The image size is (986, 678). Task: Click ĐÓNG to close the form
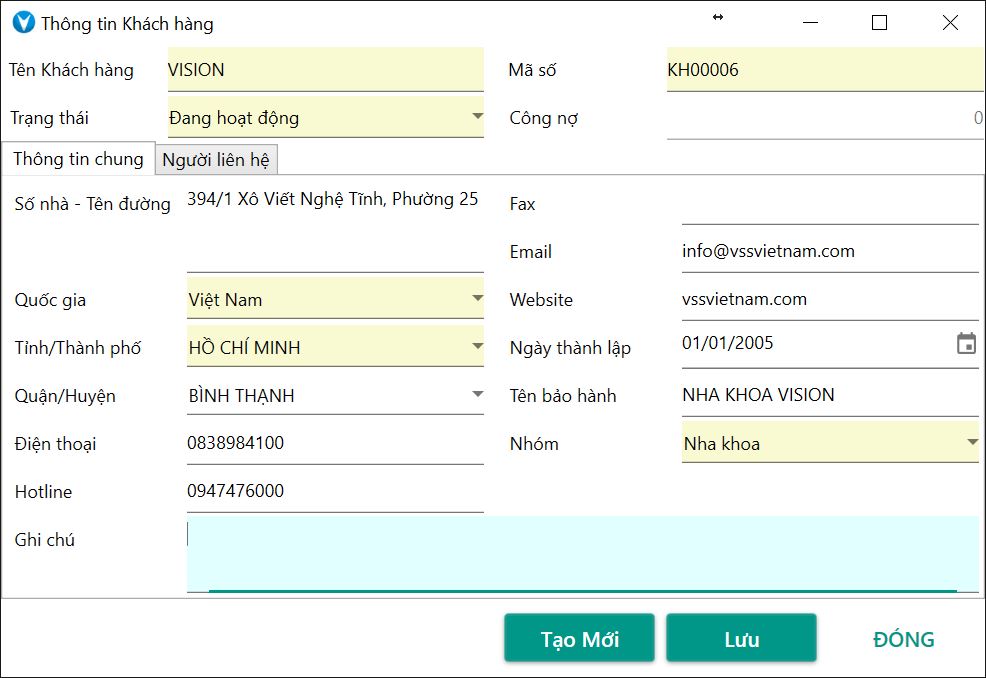pyautogui.click(x=903, y=639)
